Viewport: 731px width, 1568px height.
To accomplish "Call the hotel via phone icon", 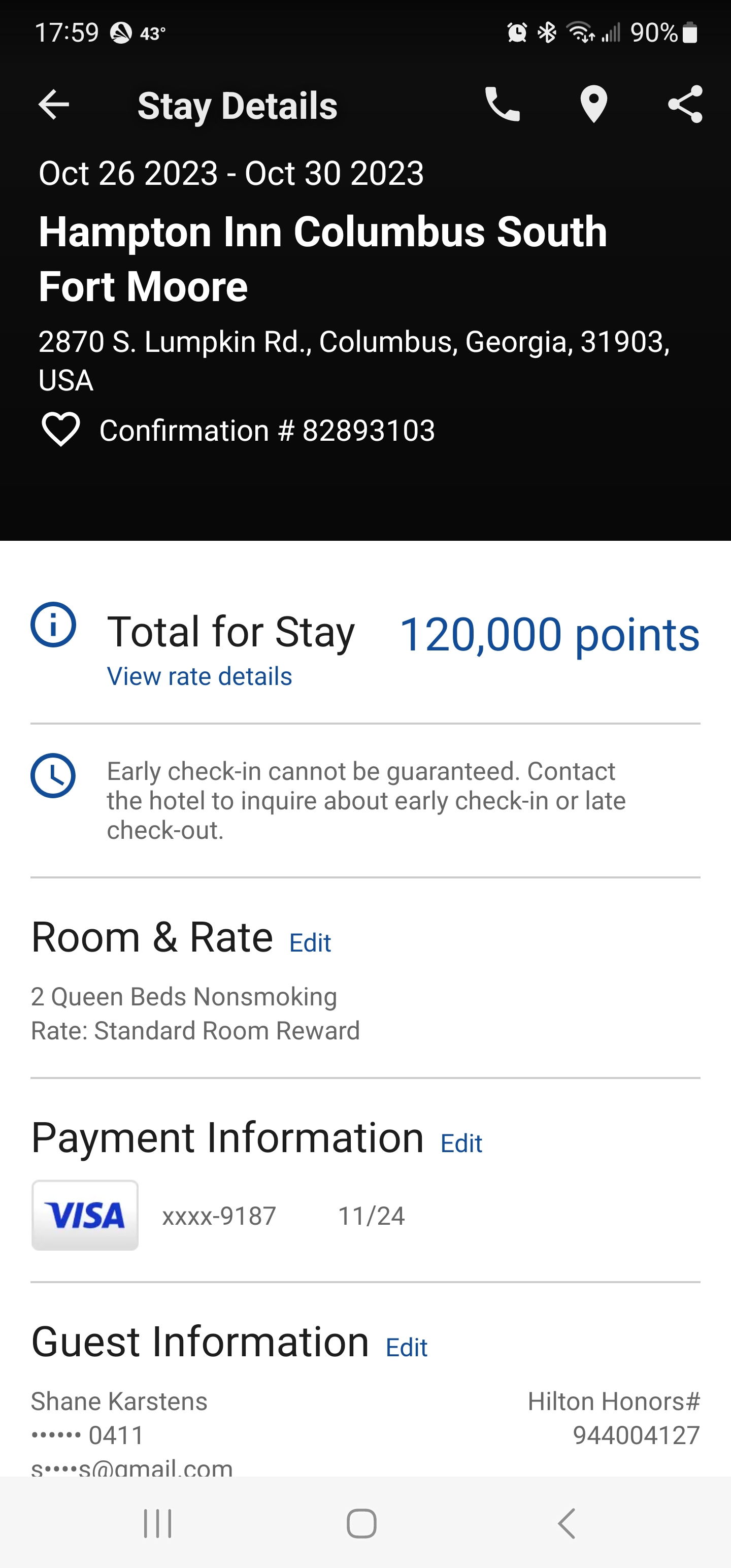I will click(x=502, y=105).
